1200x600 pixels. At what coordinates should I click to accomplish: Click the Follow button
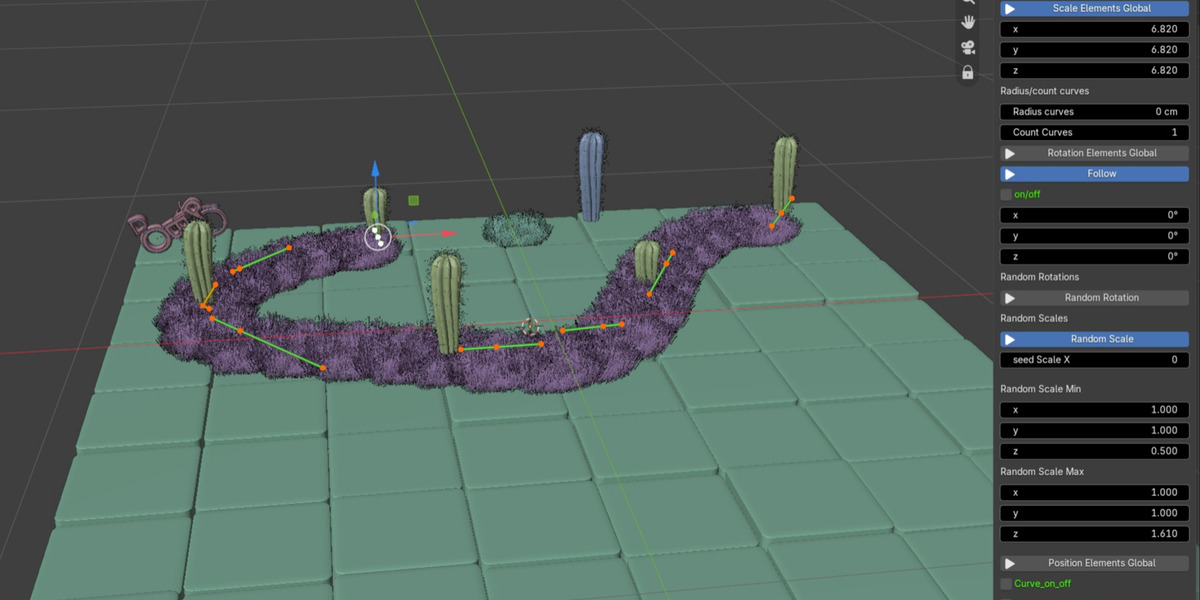pyautogui.click(x=1095, y=174)
